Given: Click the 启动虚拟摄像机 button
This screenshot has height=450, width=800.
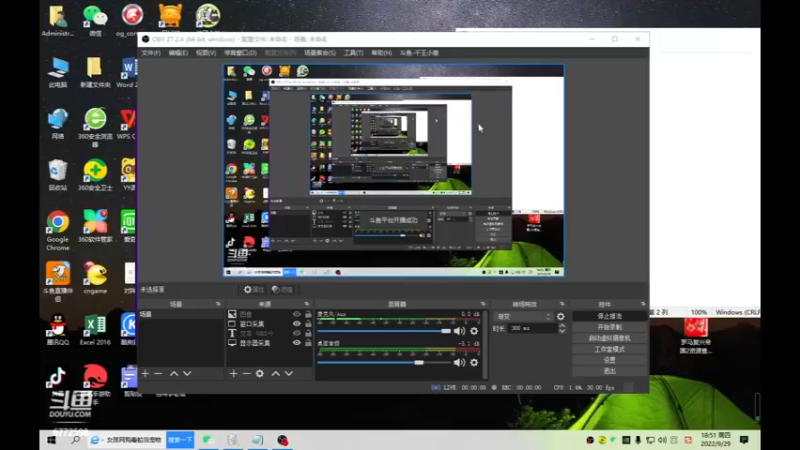Looking at the screenshot, I should pyautogui.click(x=609, y=338).
